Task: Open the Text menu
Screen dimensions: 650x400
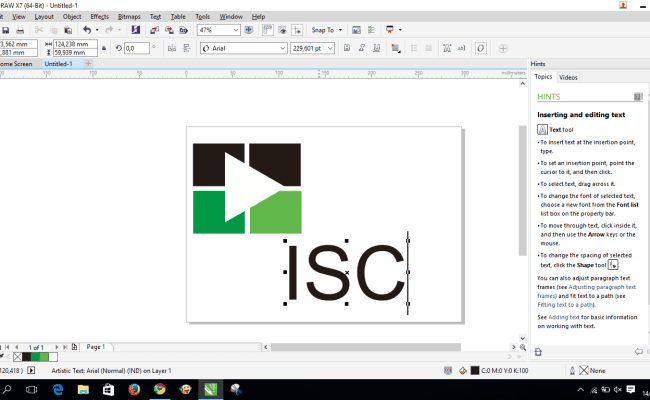Action: click(155, 17)
